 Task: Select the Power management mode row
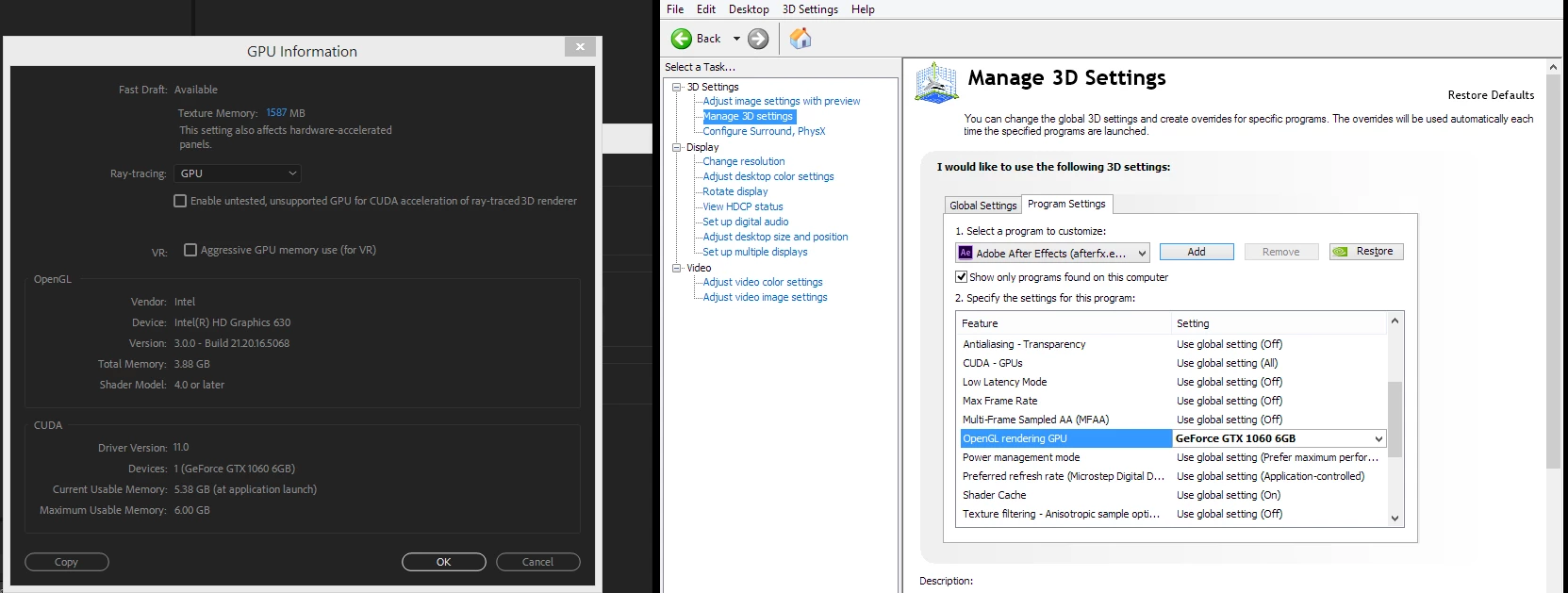click(x=1171, y=457)
